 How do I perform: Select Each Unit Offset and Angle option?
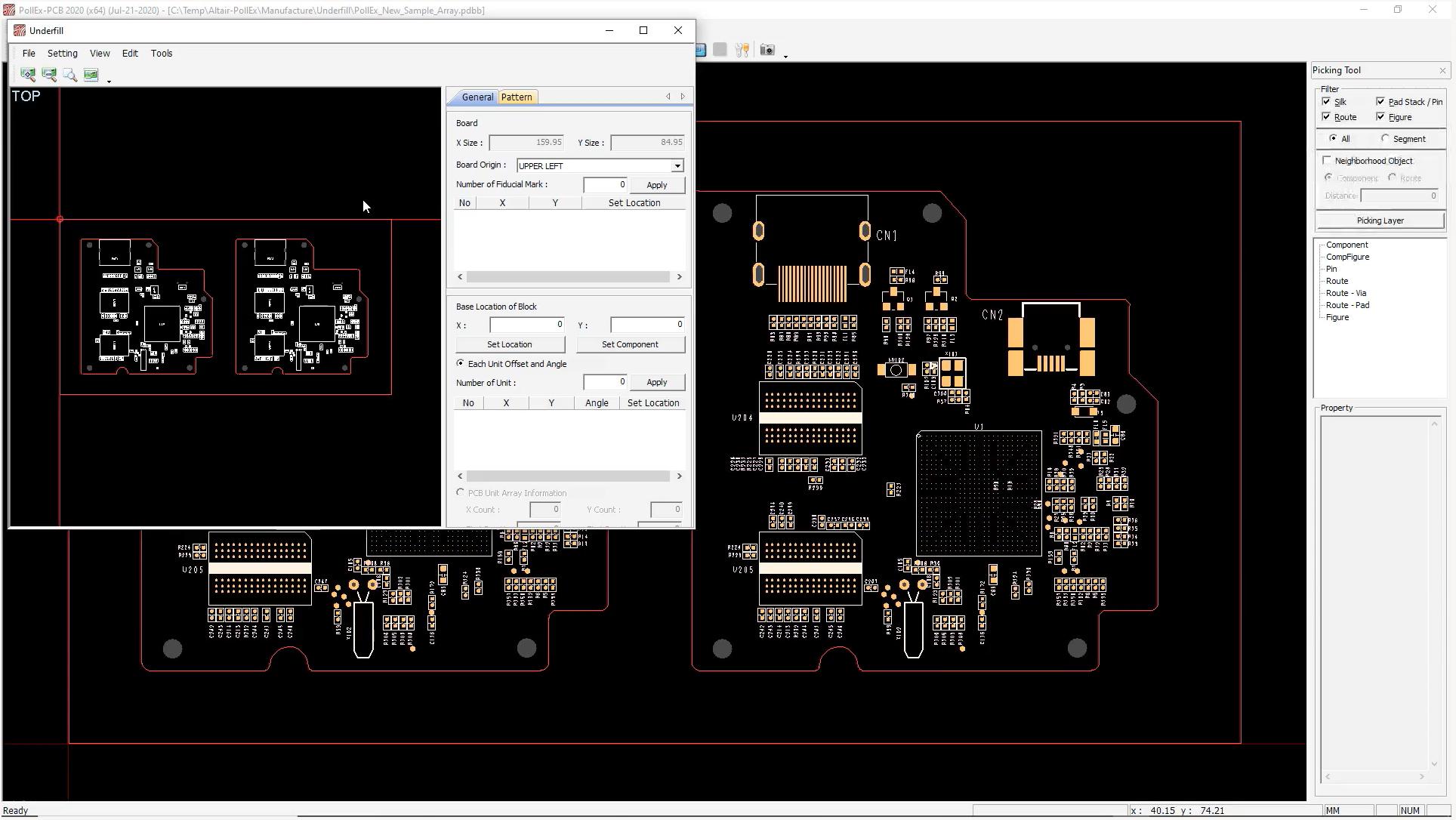(x=461, y=363)
